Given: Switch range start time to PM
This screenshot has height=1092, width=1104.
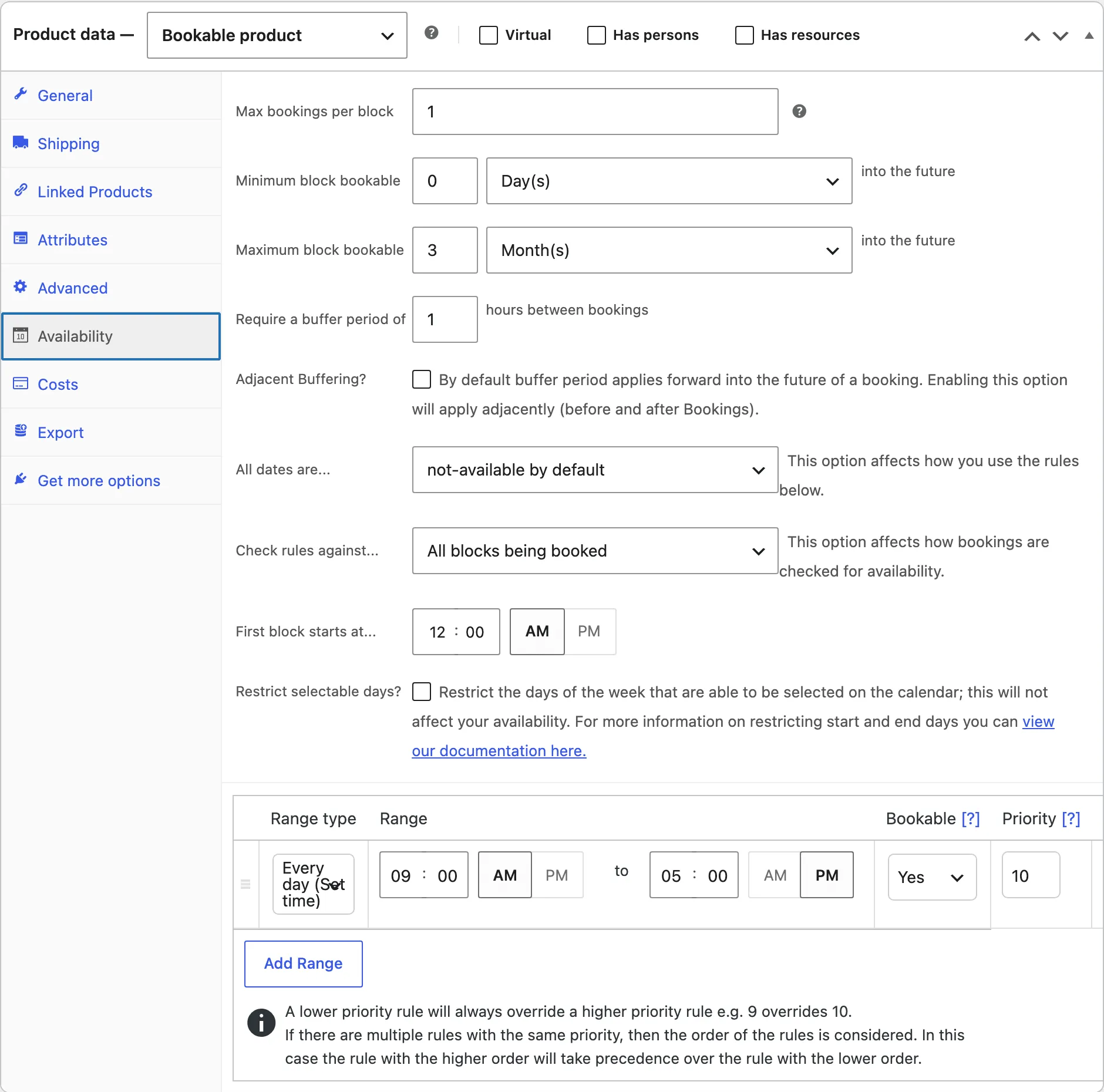Looking at the screenshot, I should tap(557, 875).
